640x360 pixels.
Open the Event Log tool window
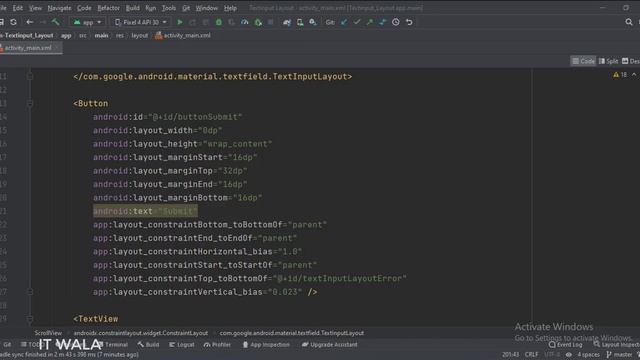[565, 344]
